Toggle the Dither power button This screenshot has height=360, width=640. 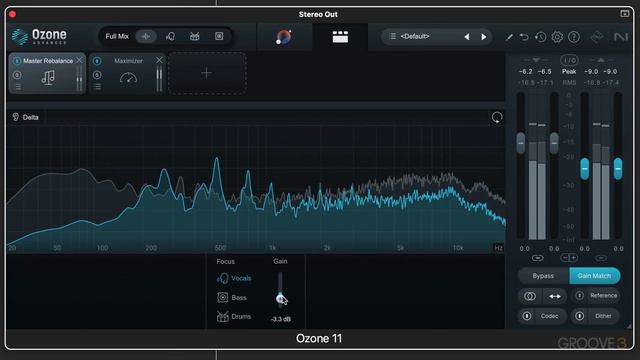(580, 316)
